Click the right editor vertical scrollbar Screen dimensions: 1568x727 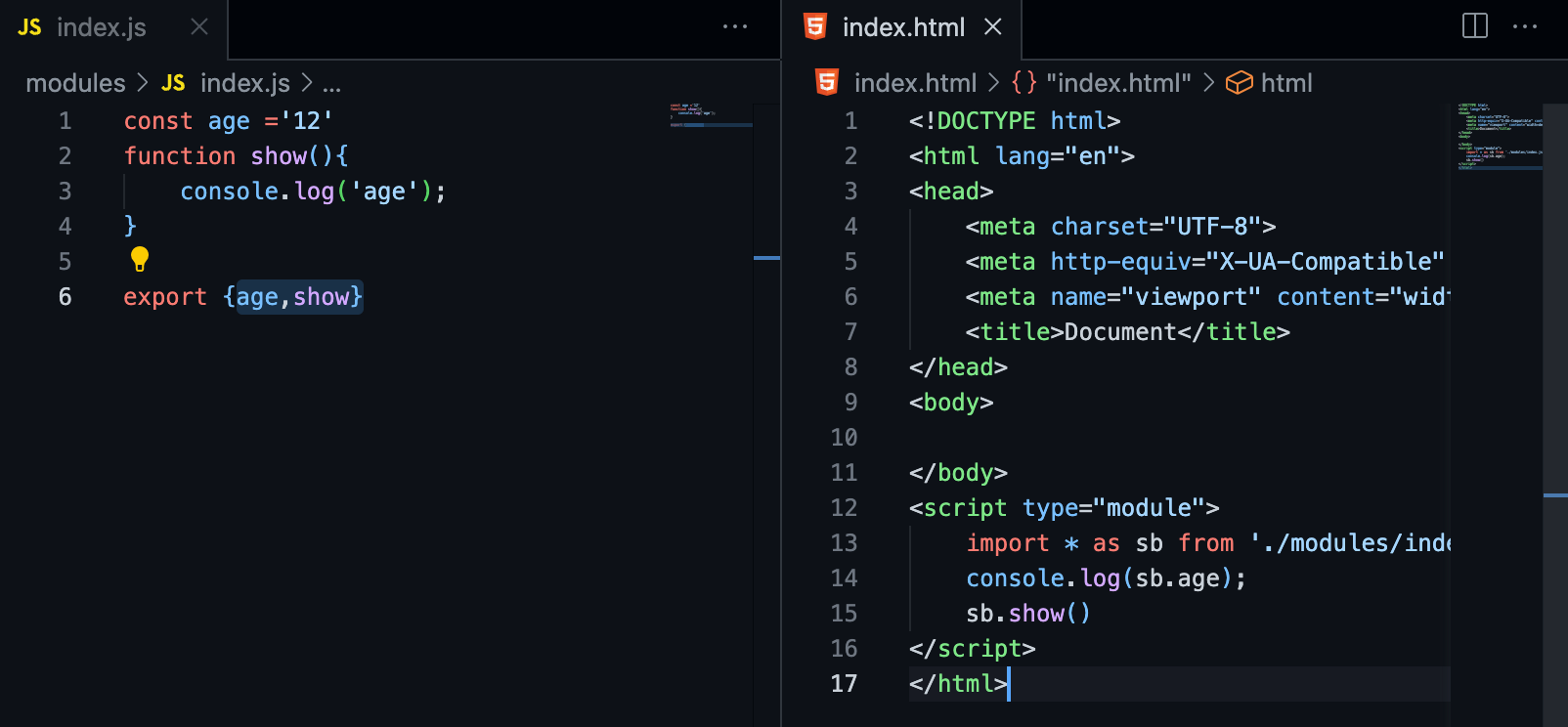[x=1555, y=415]
